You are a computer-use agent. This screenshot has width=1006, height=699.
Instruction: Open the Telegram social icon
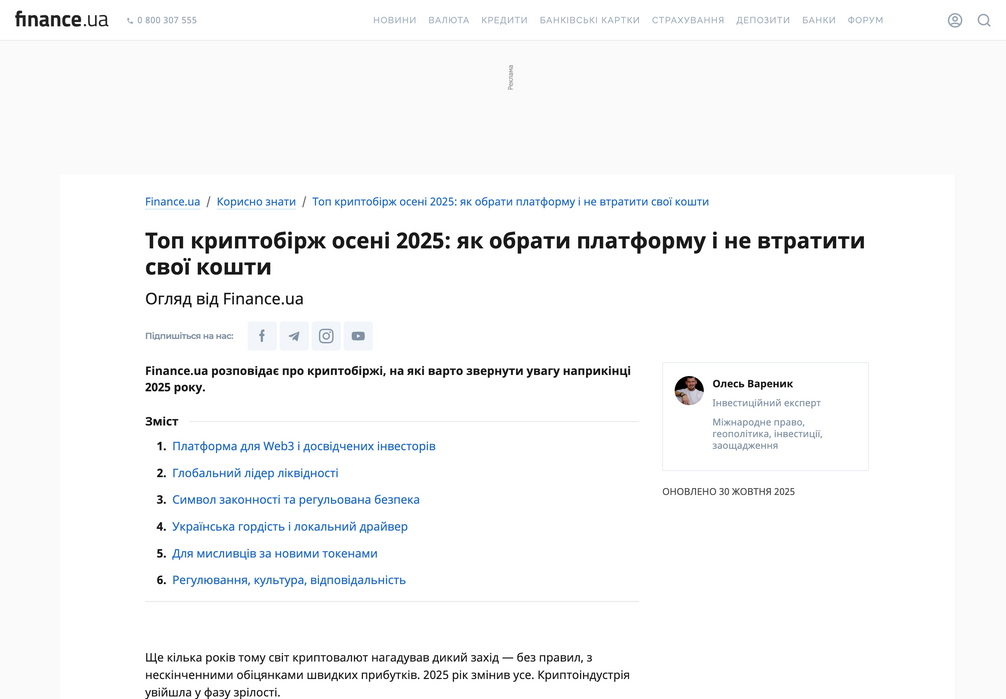(x=294, y=336)
